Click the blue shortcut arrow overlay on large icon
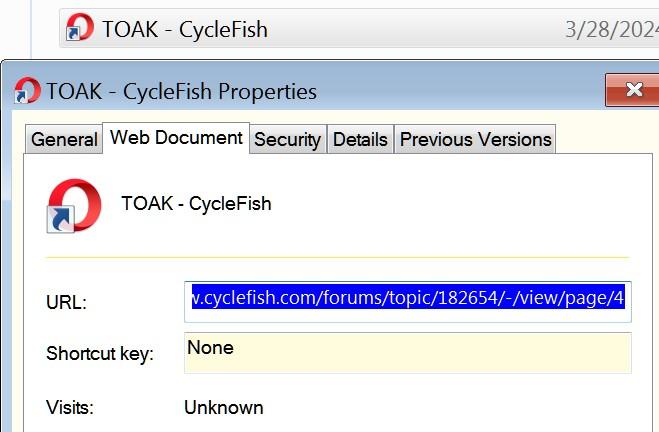659x432 pixels. coord(61,219)
